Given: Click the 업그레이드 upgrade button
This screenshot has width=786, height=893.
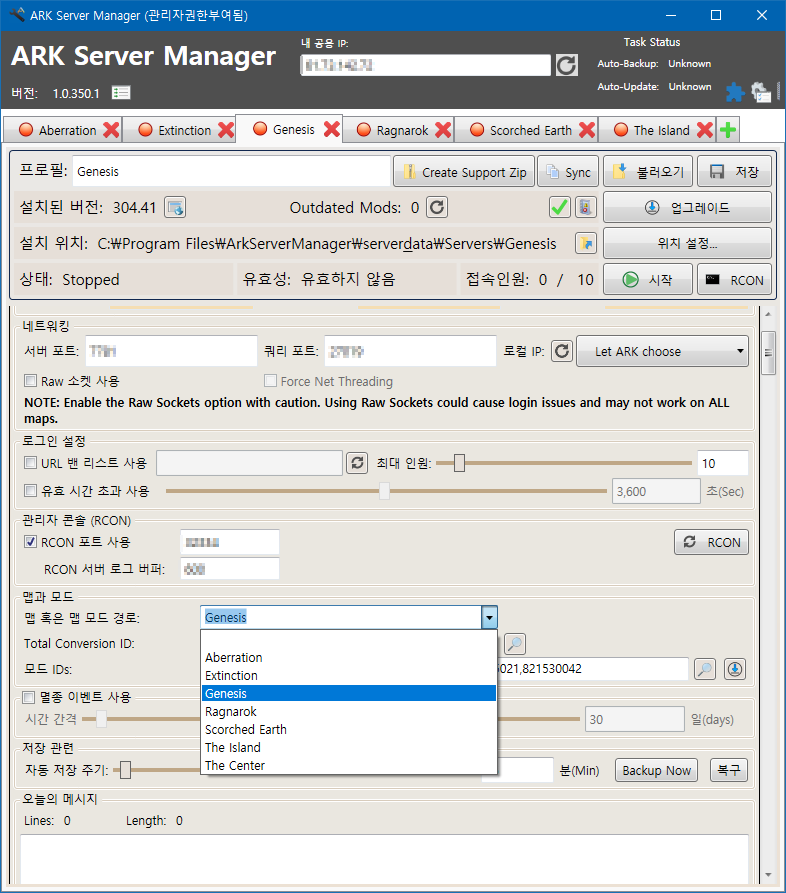Looking at the screenshot, I should coord(687,207).
